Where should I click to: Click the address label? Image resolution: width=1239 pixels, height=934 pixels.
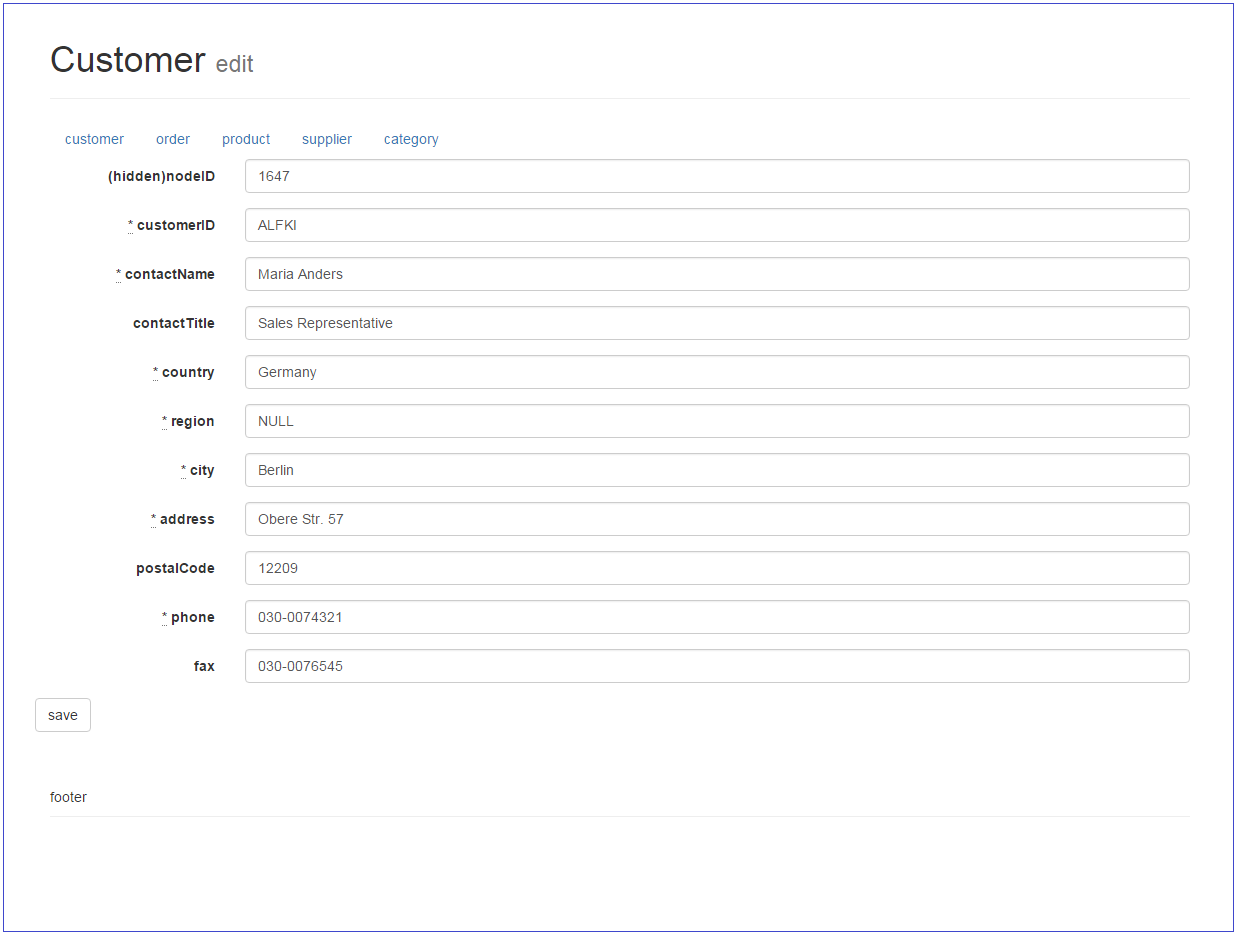(183, 519)
